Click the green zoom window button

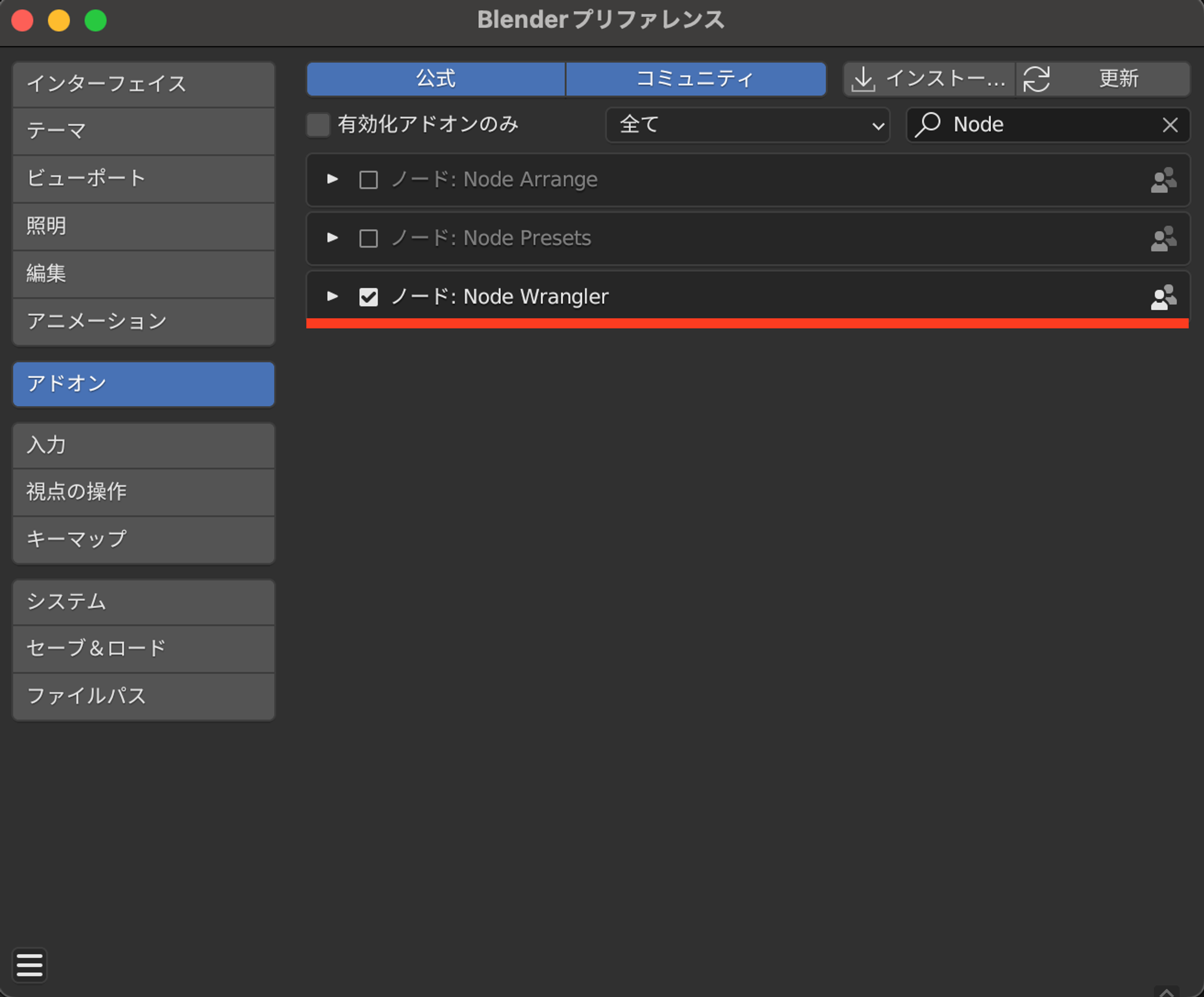[96, 20]
